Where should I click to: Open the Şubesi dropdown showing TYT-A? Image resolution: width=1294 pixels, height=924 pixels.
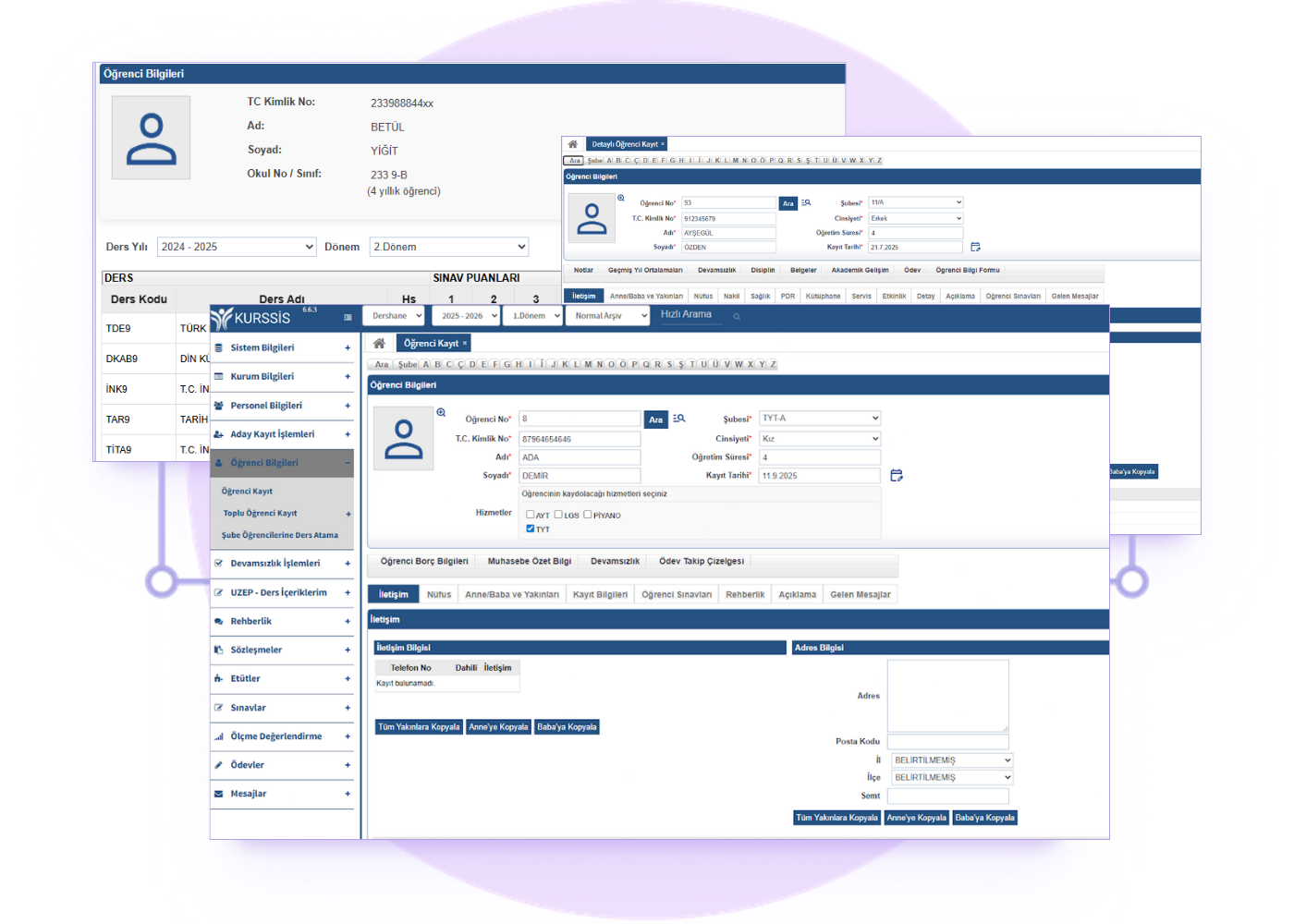[820, 419]
